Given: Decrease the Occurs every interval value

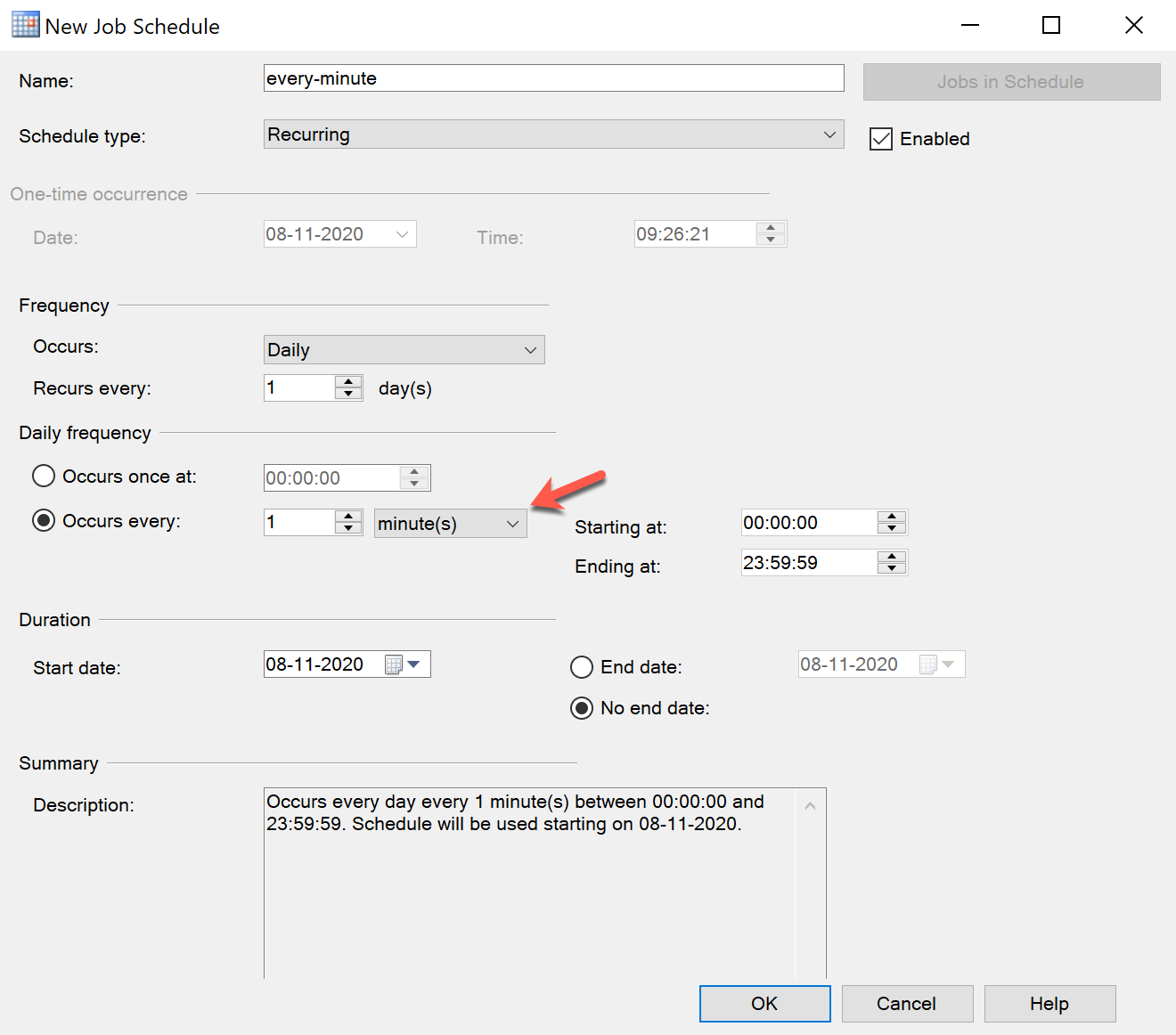Looking at the screenshot, I should click(x=348, y=528).
